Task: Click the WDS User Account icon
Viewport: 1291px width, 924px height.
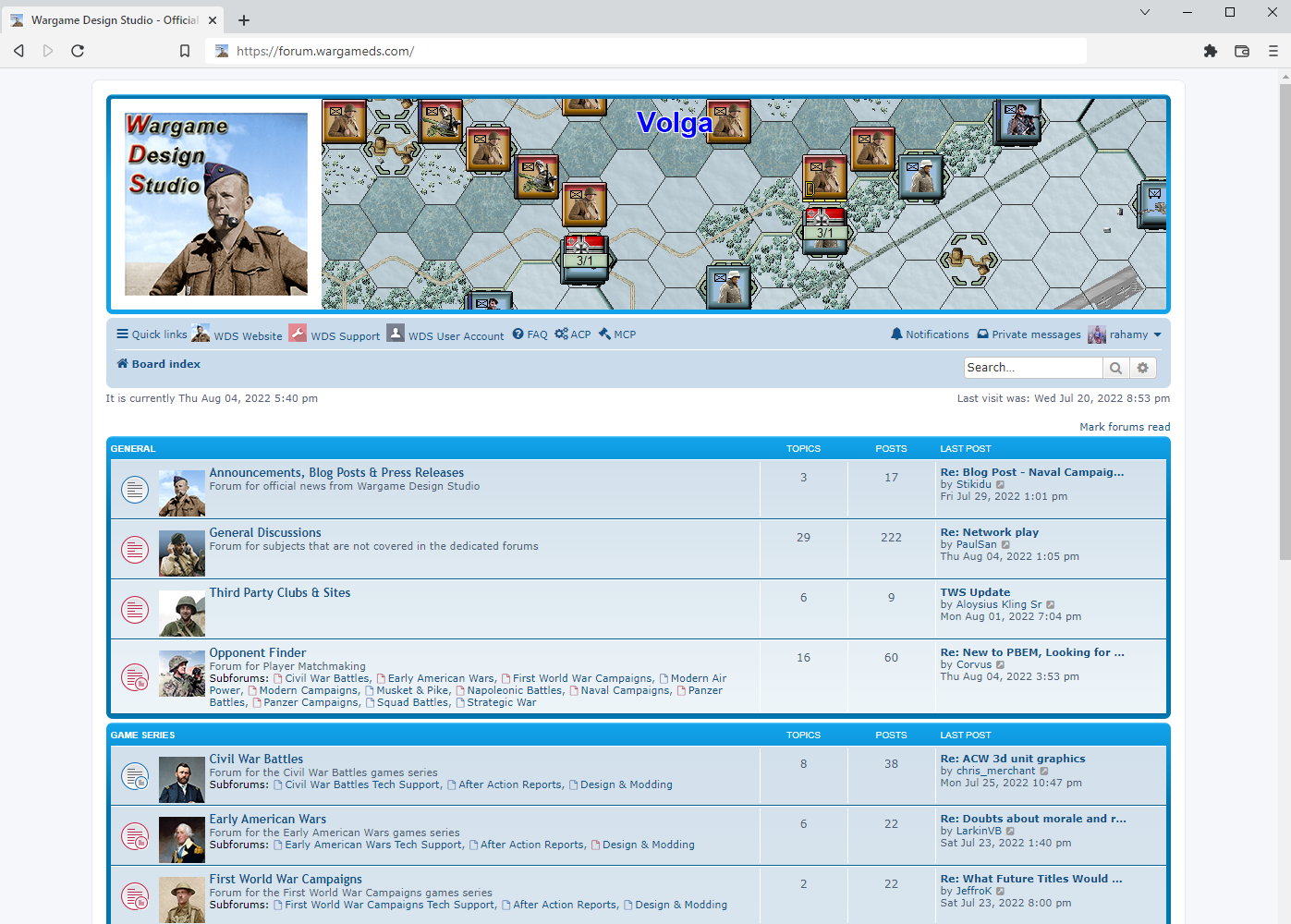Action: (x=396, y=333)
